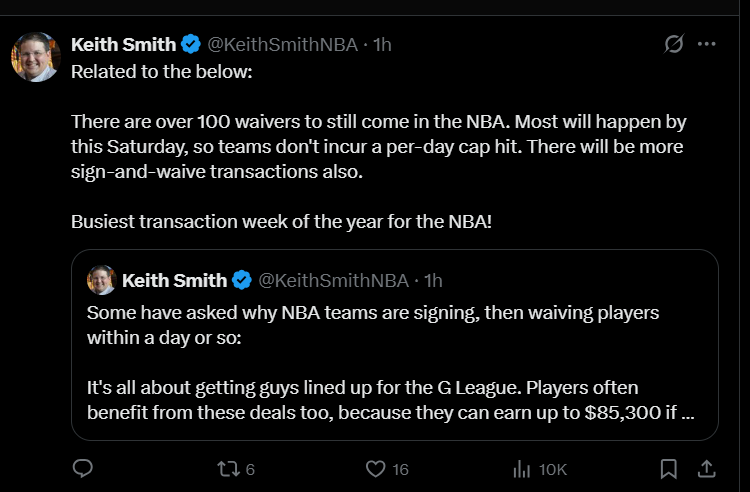Open the share post icon

(705, 468)
